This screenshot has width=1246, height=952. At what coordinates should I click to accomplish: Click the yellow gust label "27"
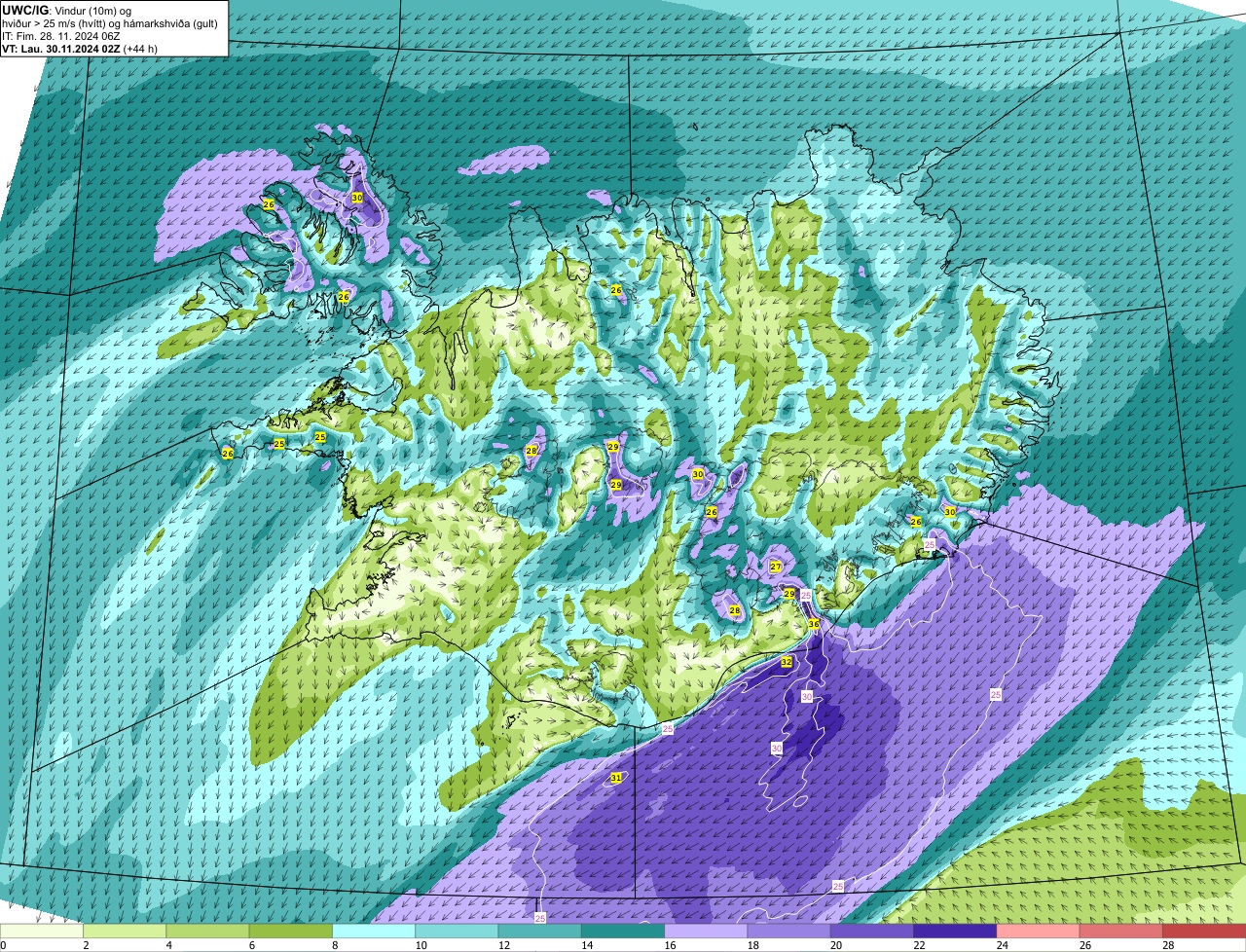pos(776,567)
